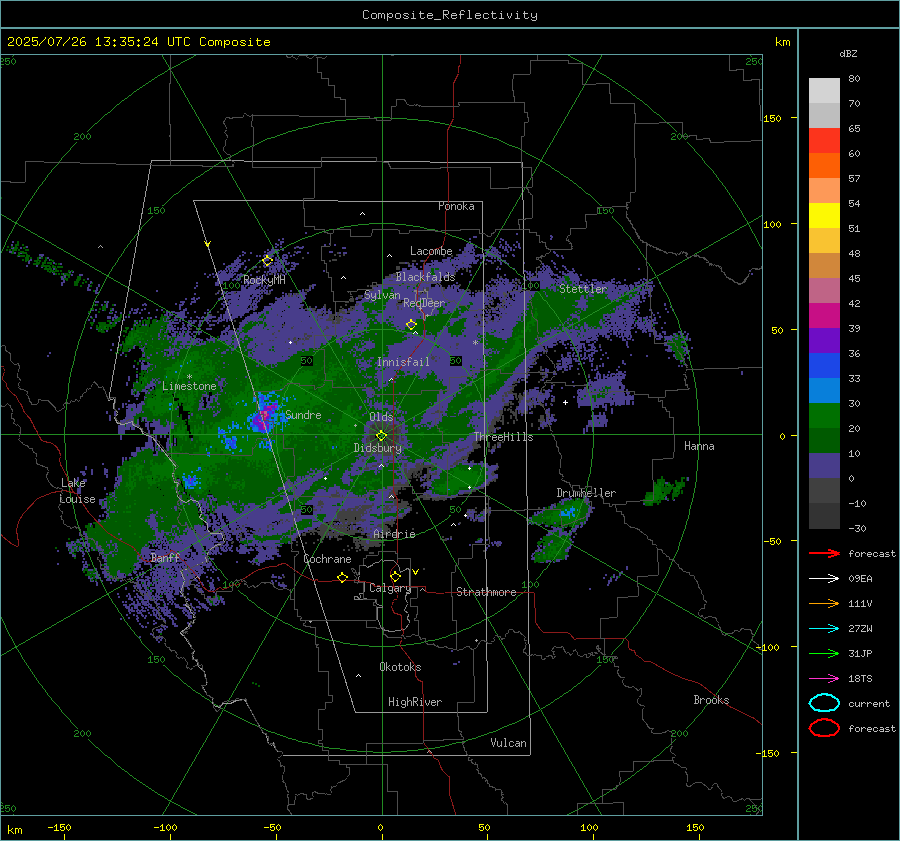Click the yellow radar-center diamond above Didsbury
900x841 pixels.
(381, 436)
